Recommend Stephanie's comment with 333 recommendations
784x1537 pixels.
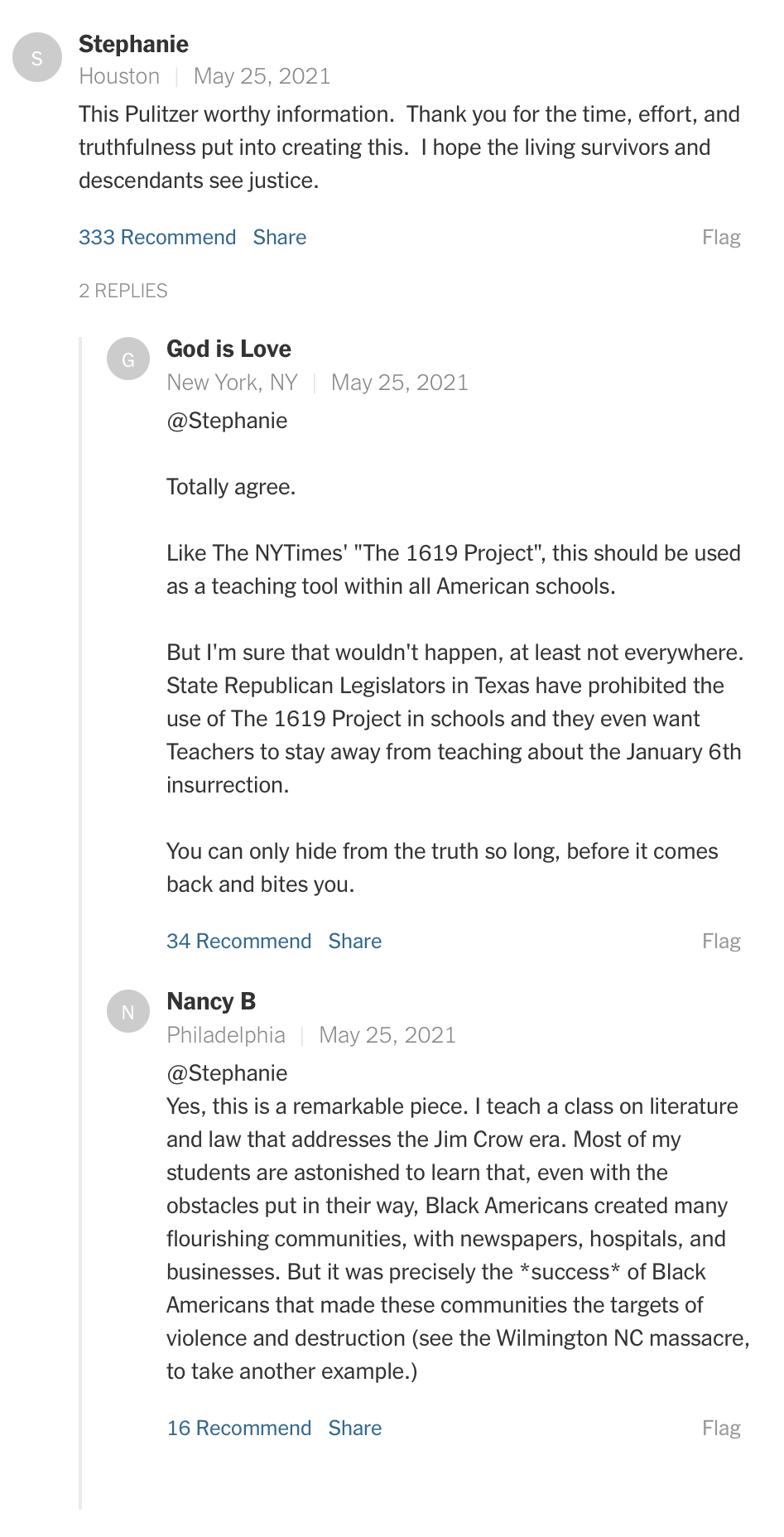point(157,238)
